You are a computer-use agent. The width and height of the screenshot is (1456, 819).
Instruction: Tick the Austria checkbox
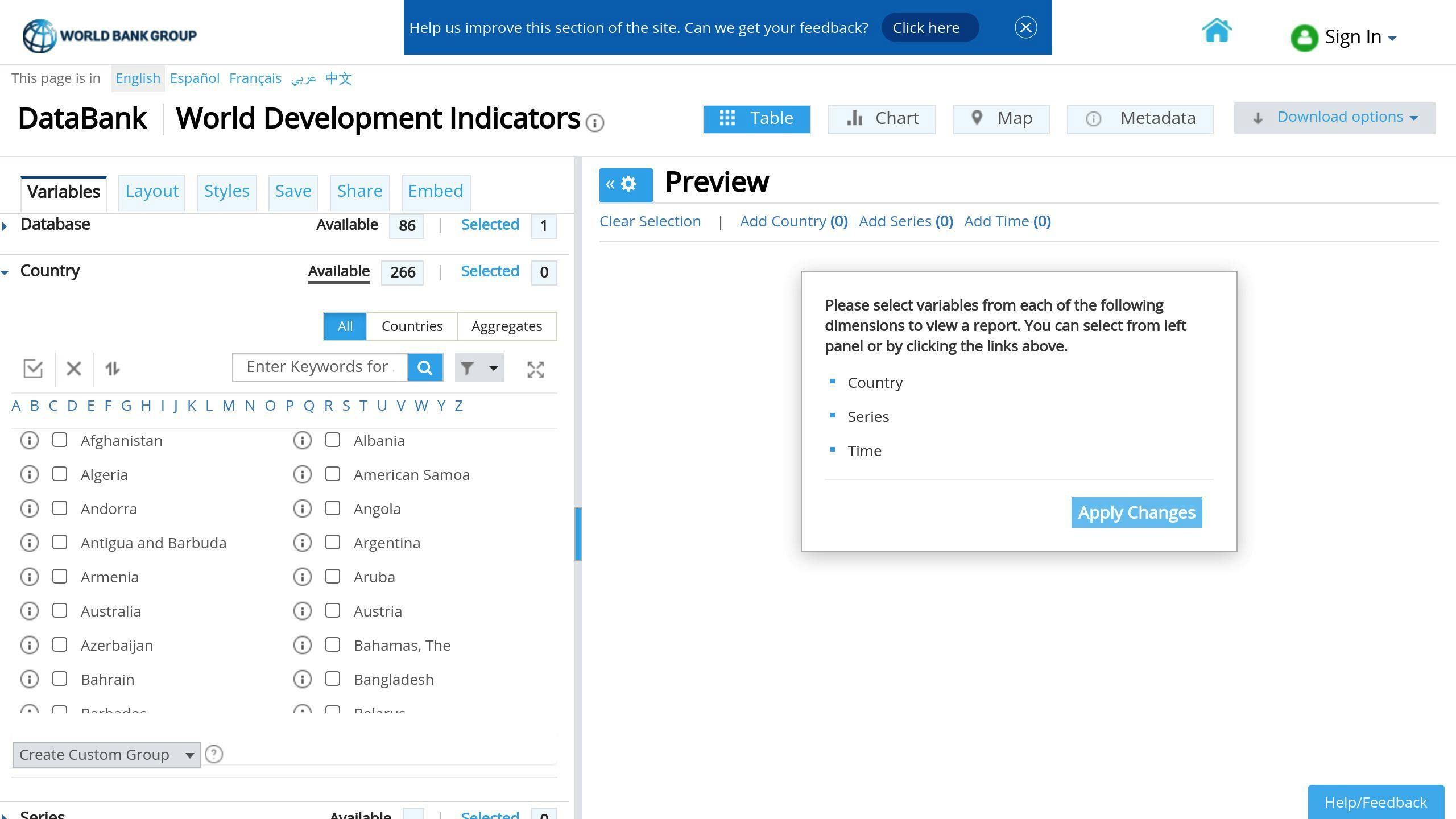click(x=333, y=610)
